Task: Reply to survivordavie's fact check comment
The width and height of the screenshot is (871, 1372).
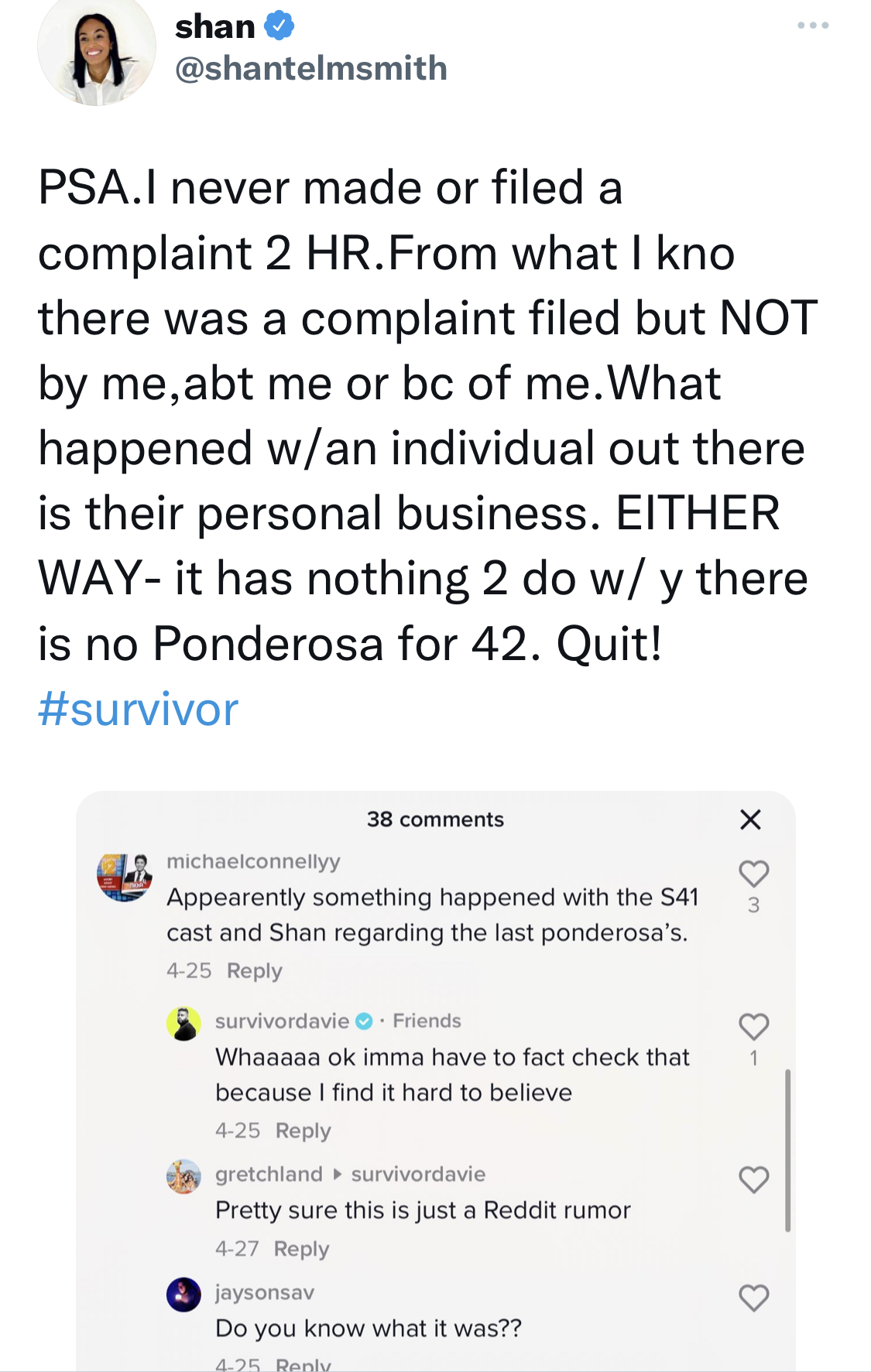Action: pyautogui.click(x=303, y=1131)
